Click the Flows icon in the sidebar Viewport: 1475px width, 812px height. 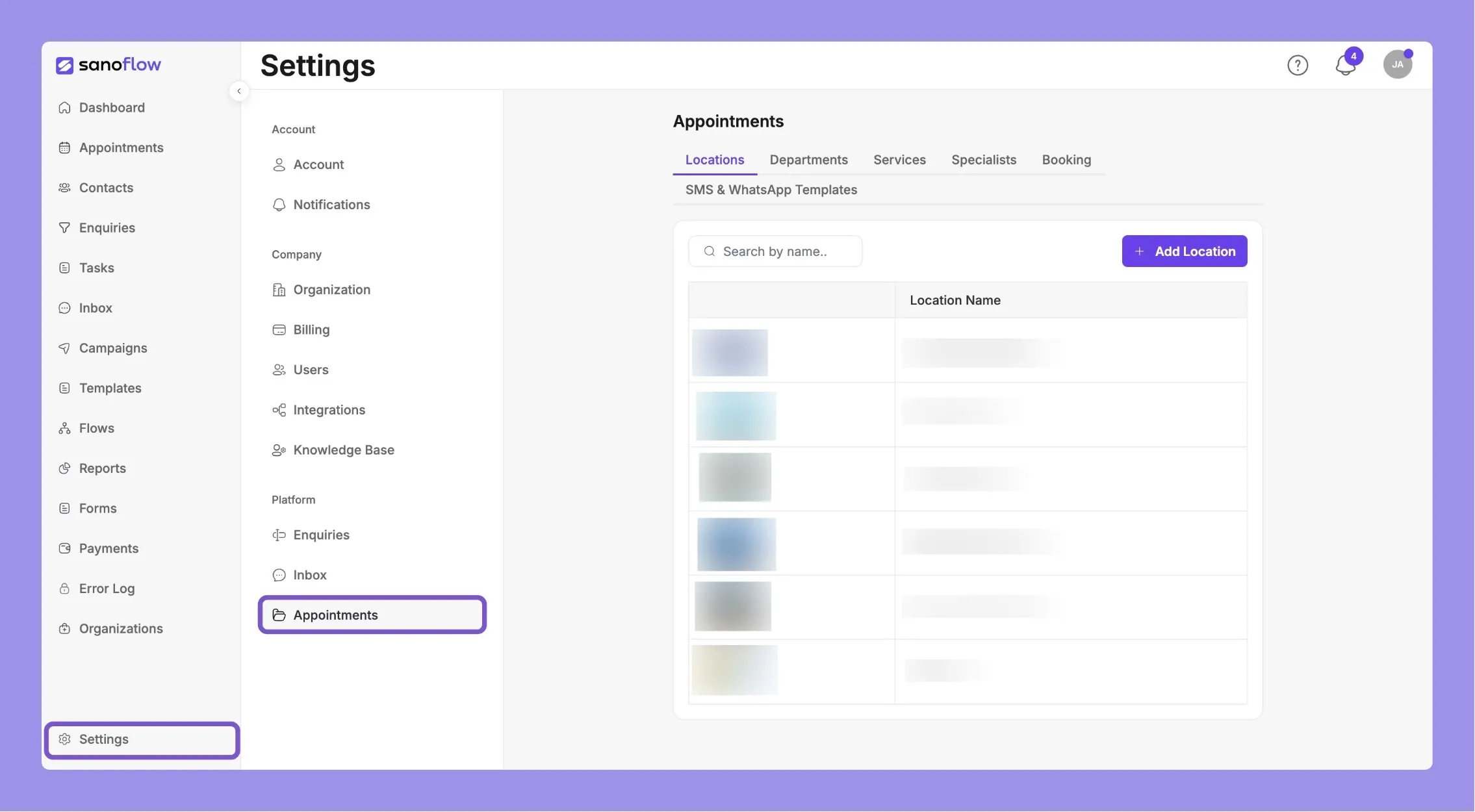[x=64, y=429]
